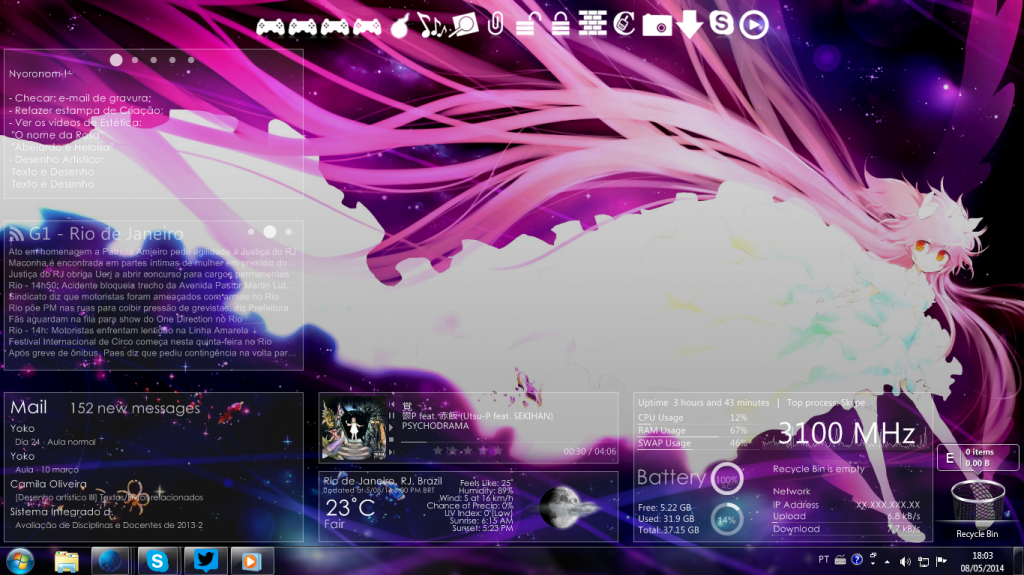Show hidden icons in the system tray
The width and height of the screenshot is (1024, 575).
(886, 560)
